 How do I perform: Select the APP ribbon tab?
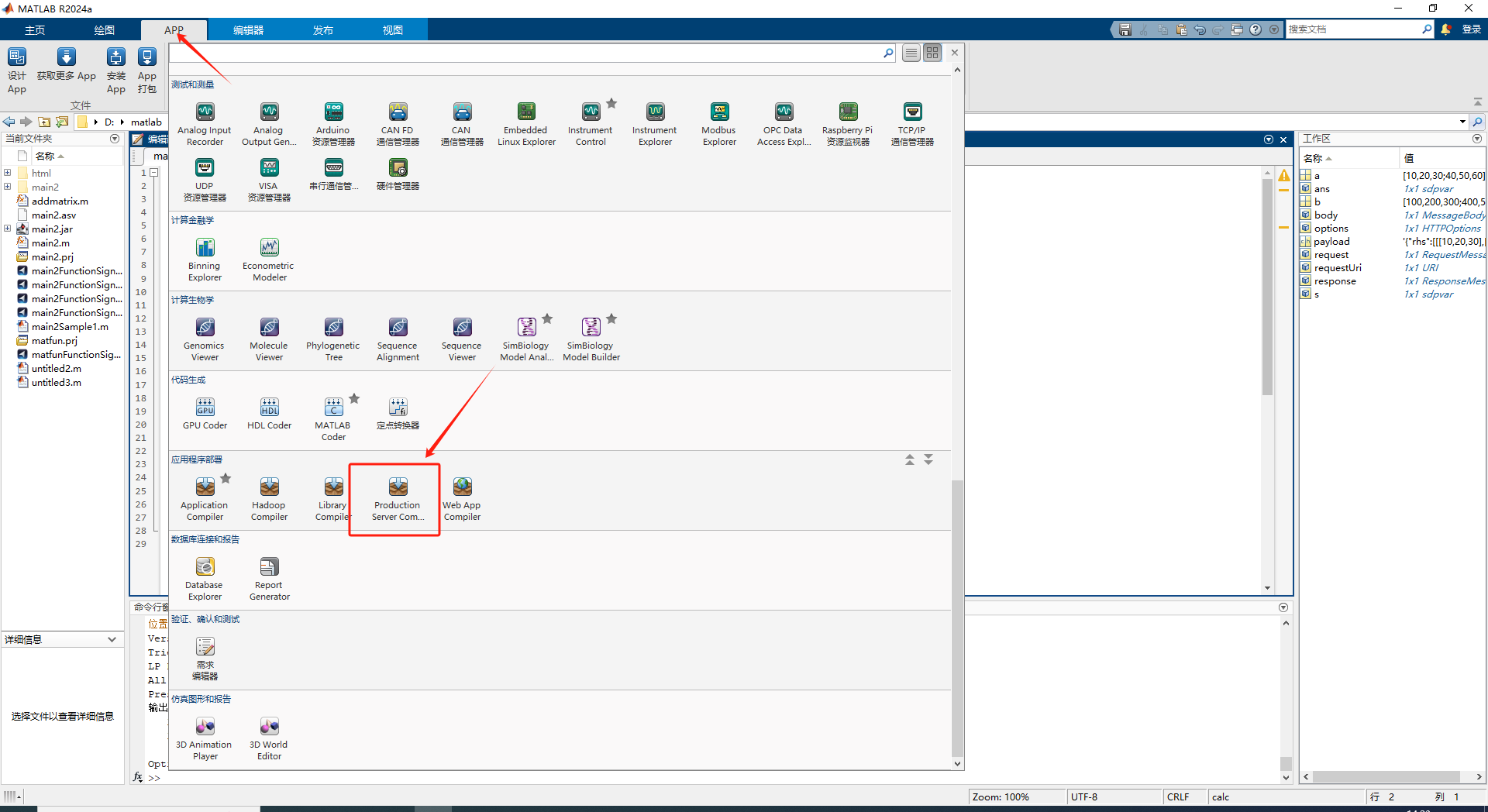pyautogui.click(x=174, y=29)
